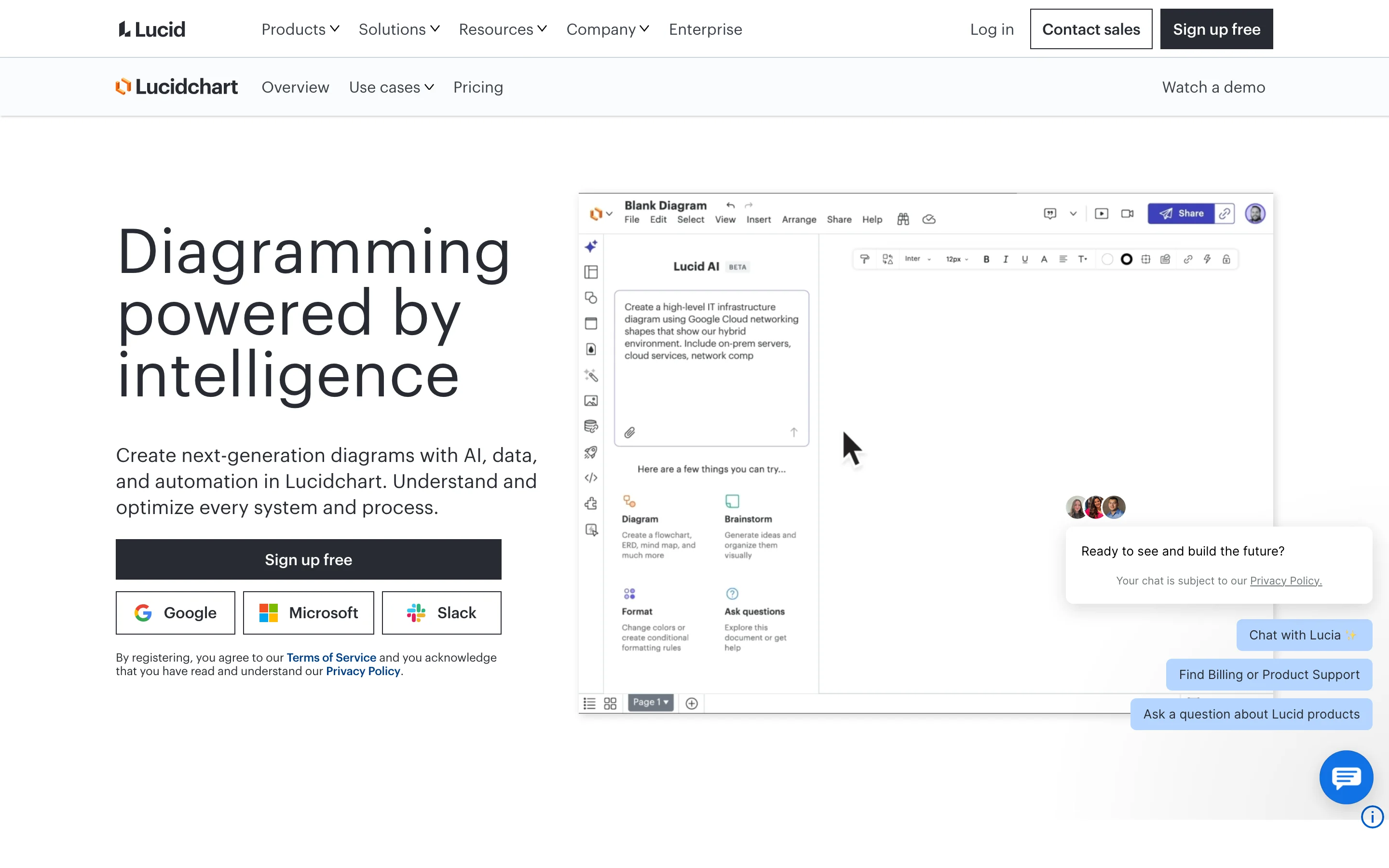Open the Use cases menu
Image resolution: width=1389 pixels, height=868 pixels.
(x=392, y=87)
